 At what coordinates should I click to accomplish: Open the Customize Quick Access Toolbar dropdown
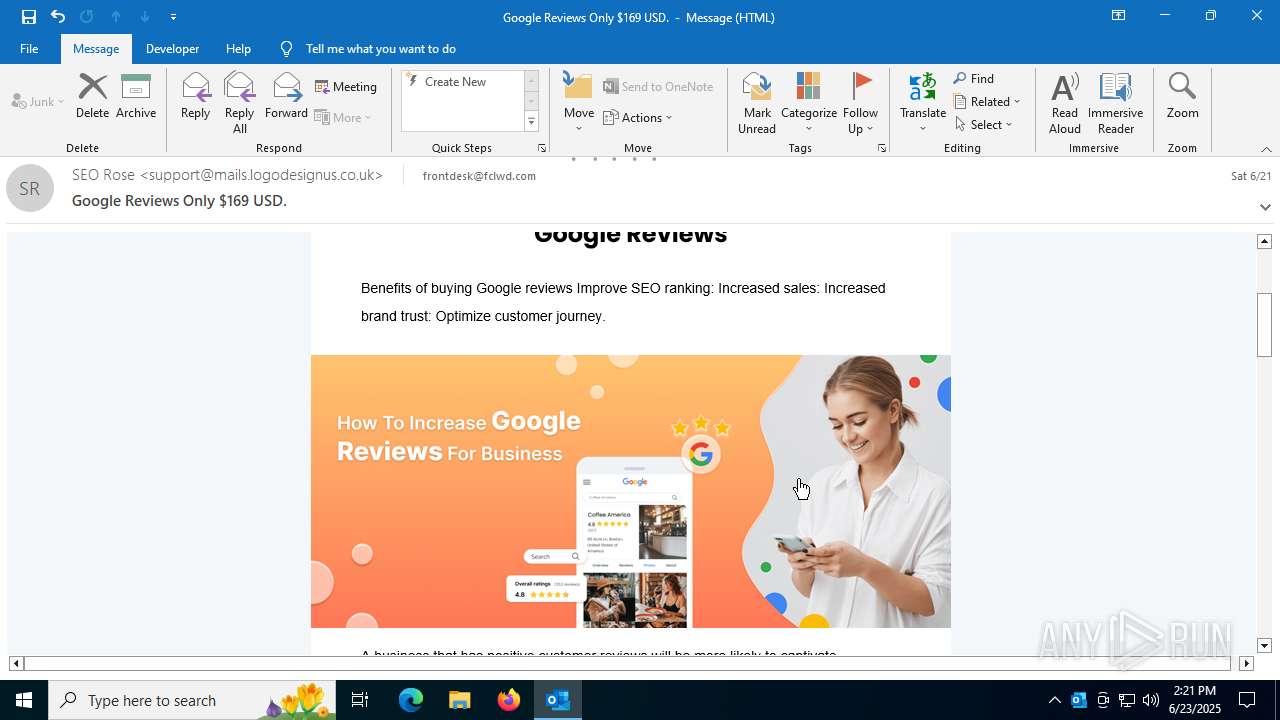[173, 17]
